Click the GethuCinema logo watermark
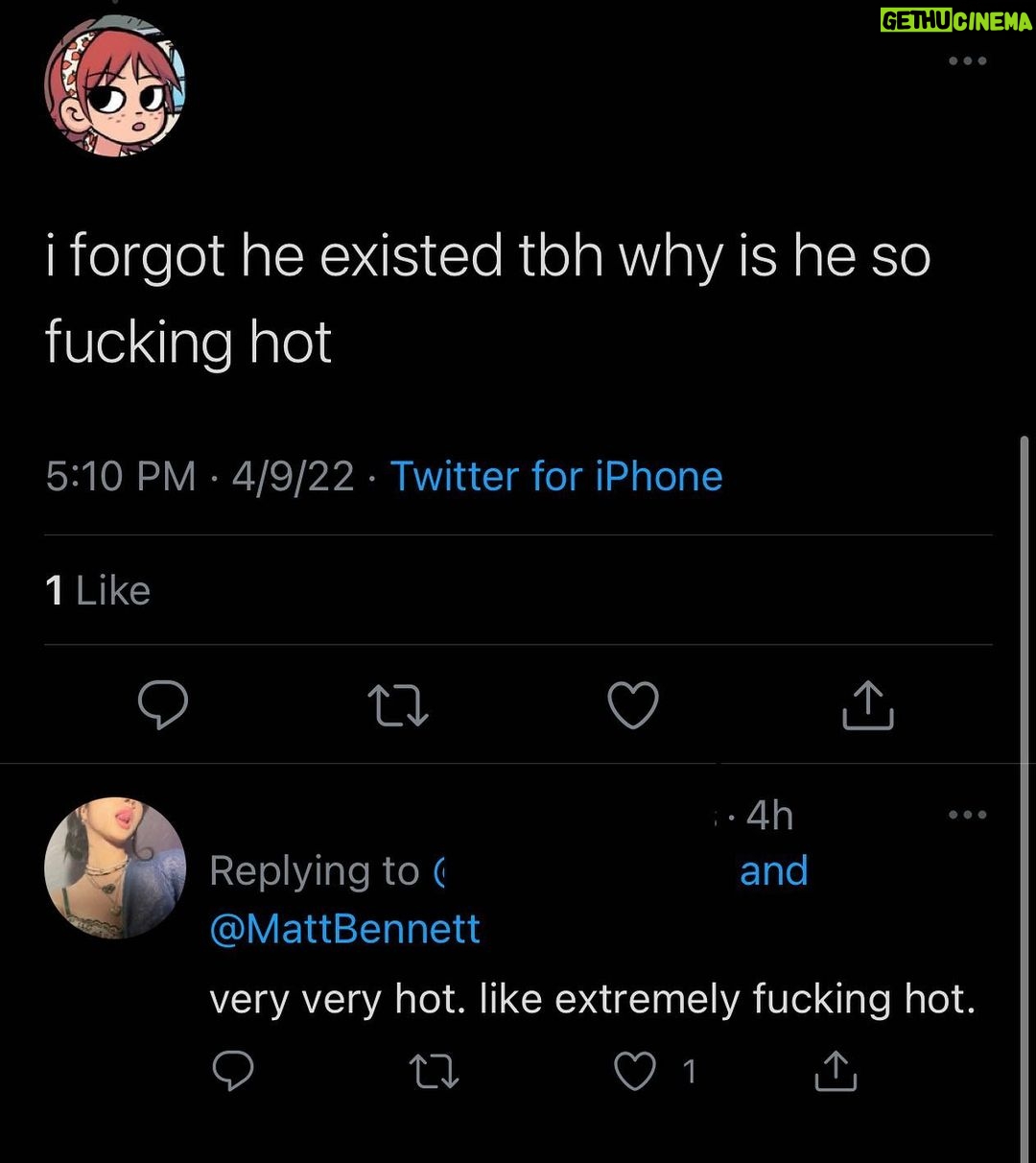Viewport: 1036px width, 1163px height. point(955,21)
